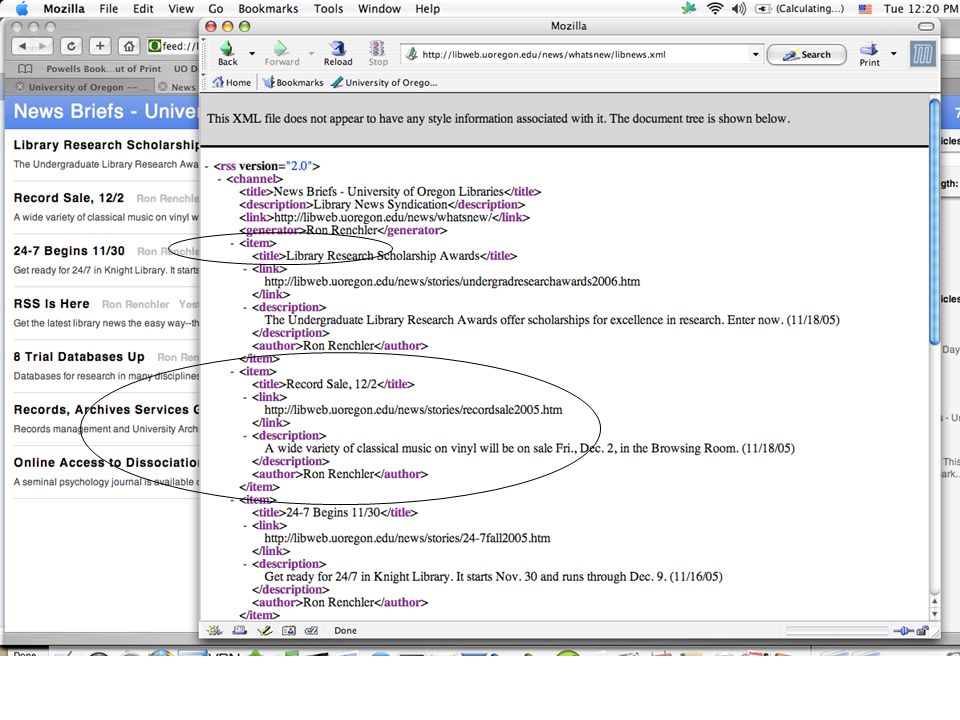960x720 pixels.
Task: Click the security lock icon in Mozilla status bar
Action: pyautogui.click(x=922, y=631)
